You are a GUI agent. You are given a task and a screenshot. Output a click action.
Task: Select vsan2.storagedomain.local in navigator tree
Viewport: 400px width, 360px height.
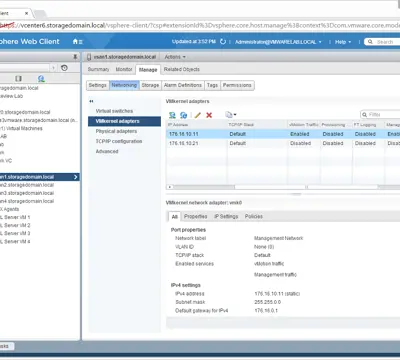point(27,185)
